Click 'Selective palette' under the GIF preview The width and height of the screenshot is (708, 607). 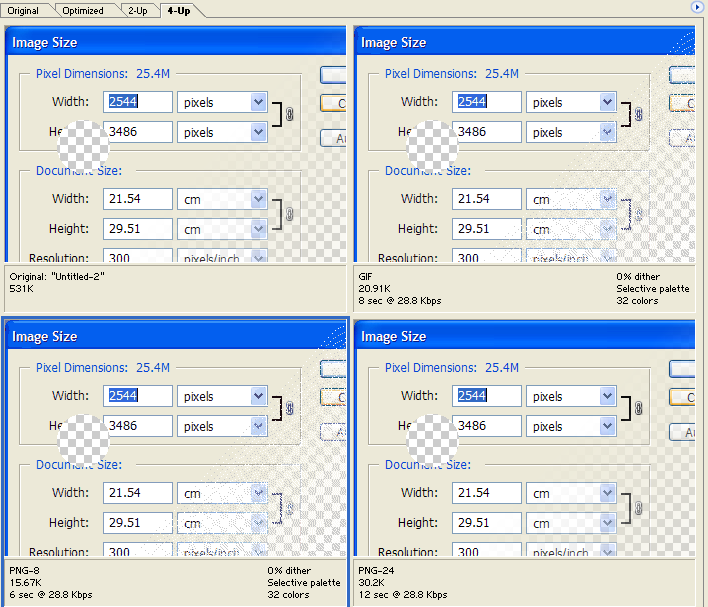coord(652,289)
